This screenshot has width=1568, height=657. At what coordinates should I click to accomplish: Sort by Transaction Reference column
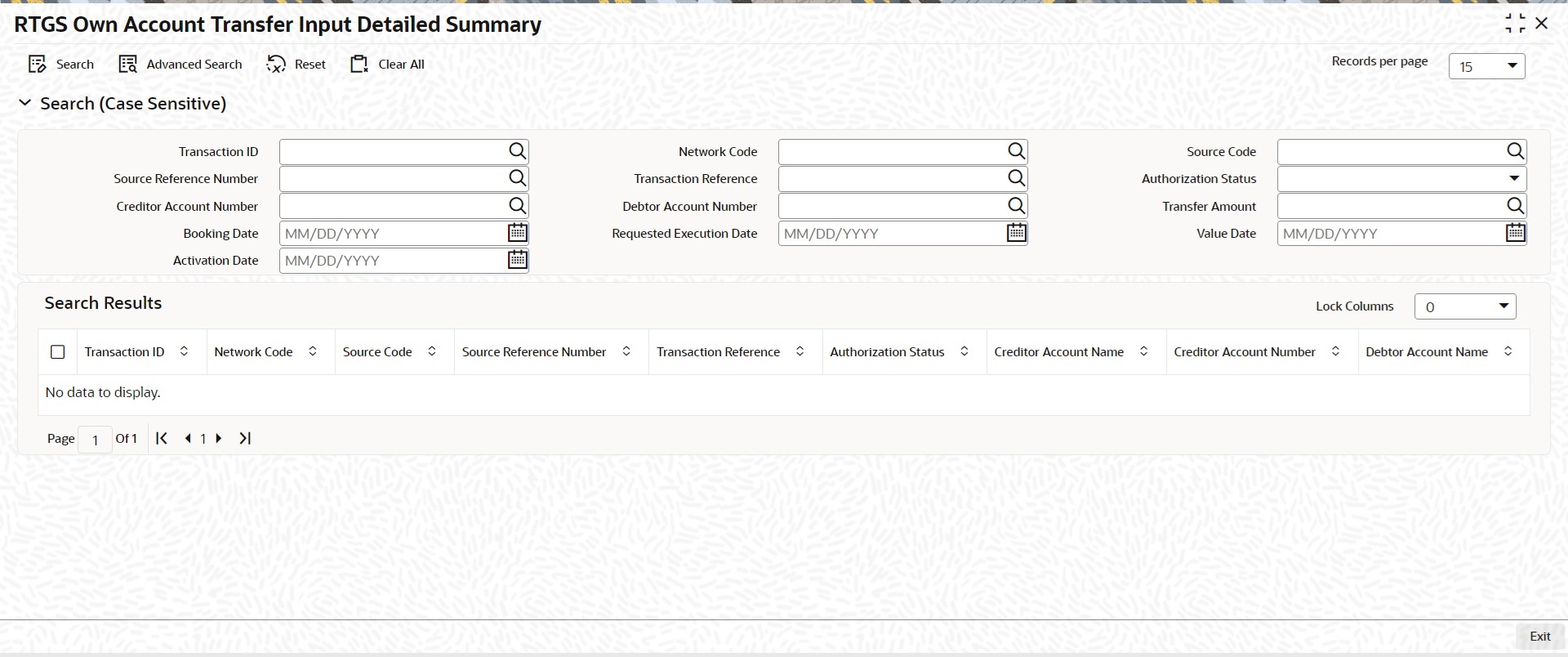coord(800,351)
